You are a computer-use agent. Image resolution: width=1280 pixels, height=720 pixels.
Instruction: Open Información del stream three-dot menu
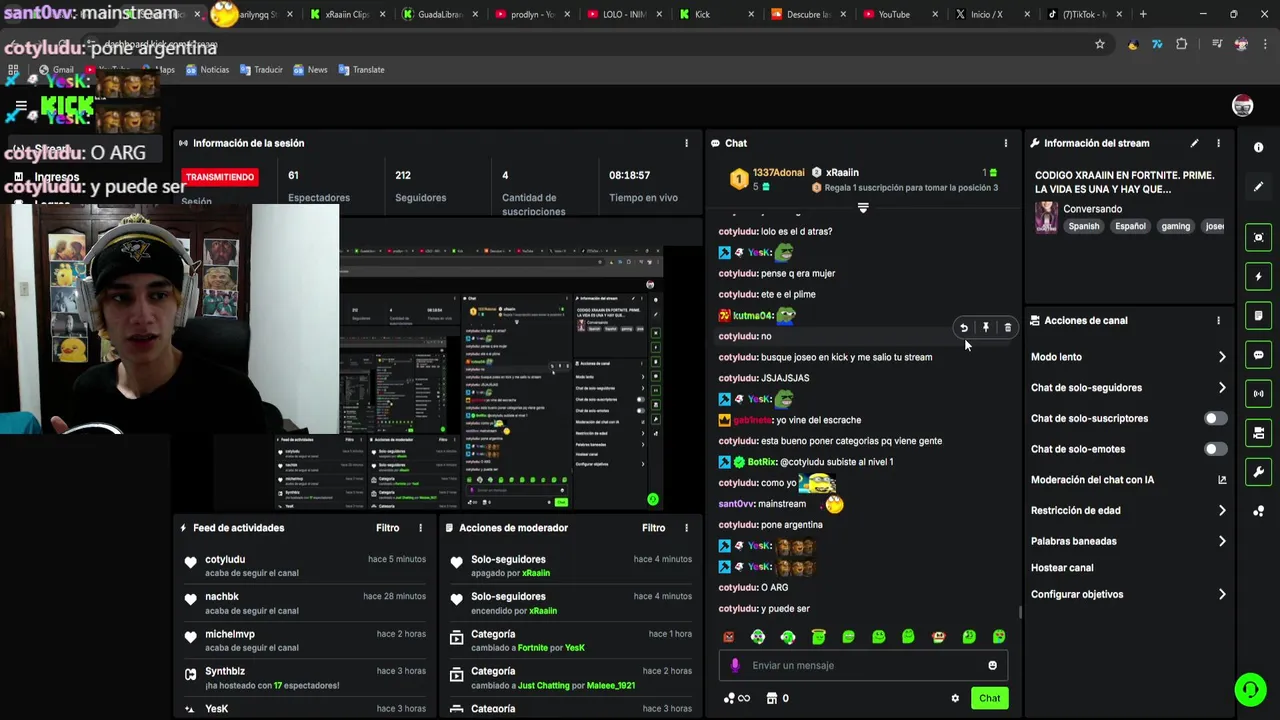coord(1218,143)
